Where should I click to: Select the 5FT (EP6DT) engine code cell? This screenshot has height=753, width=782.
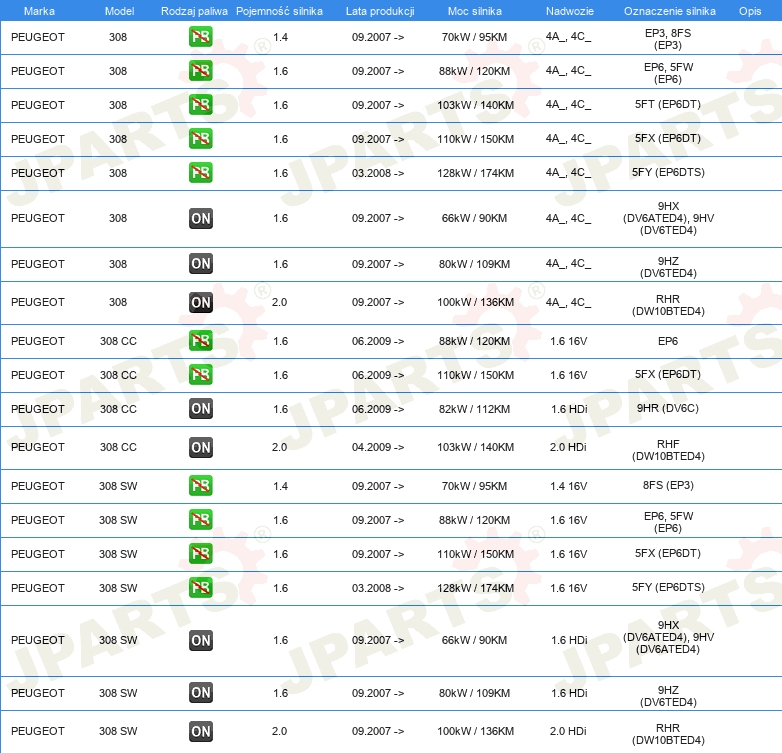668,104
